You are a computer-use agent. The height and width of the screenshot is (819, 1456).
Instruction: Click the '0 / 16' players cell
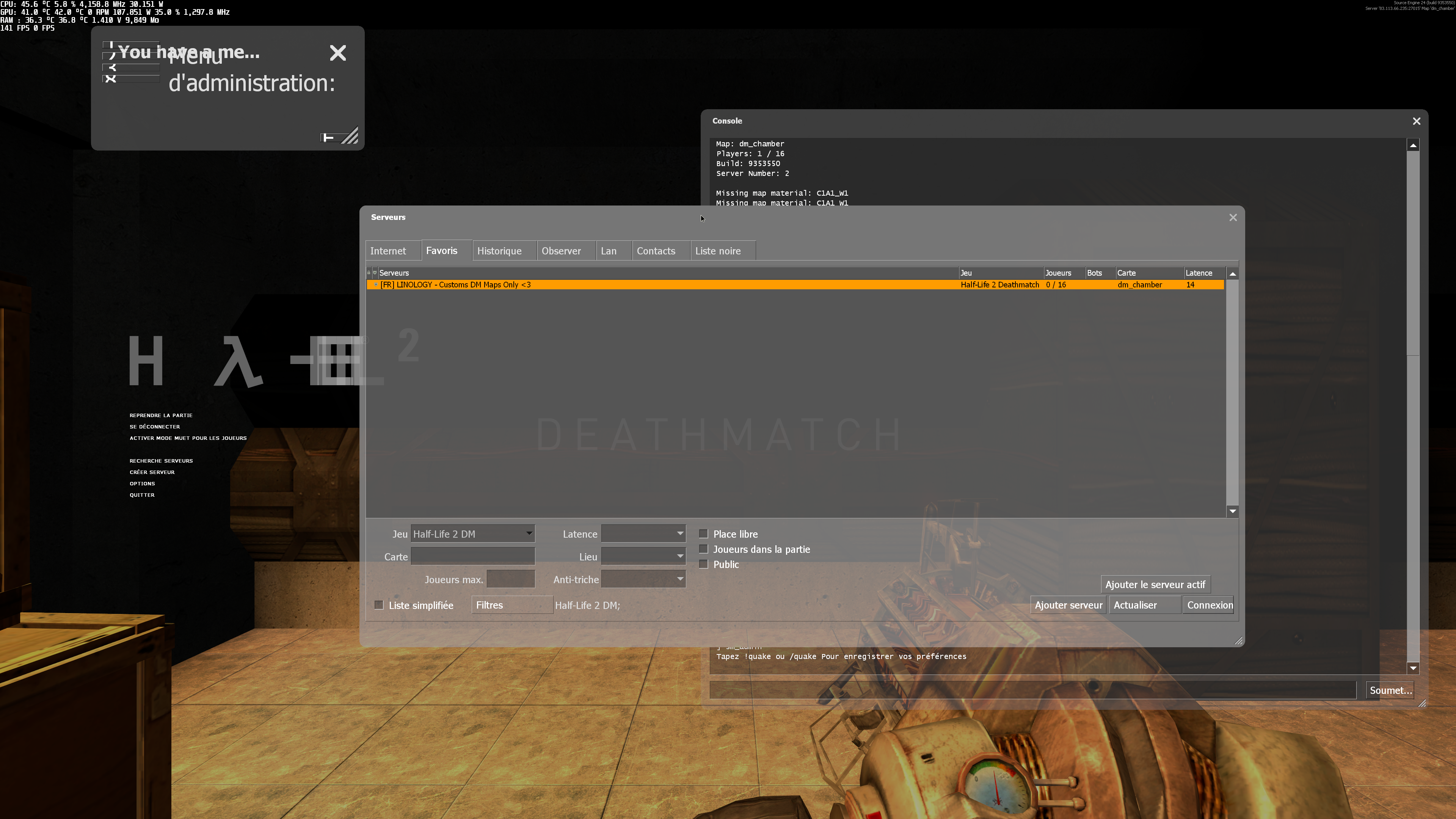1056,285
